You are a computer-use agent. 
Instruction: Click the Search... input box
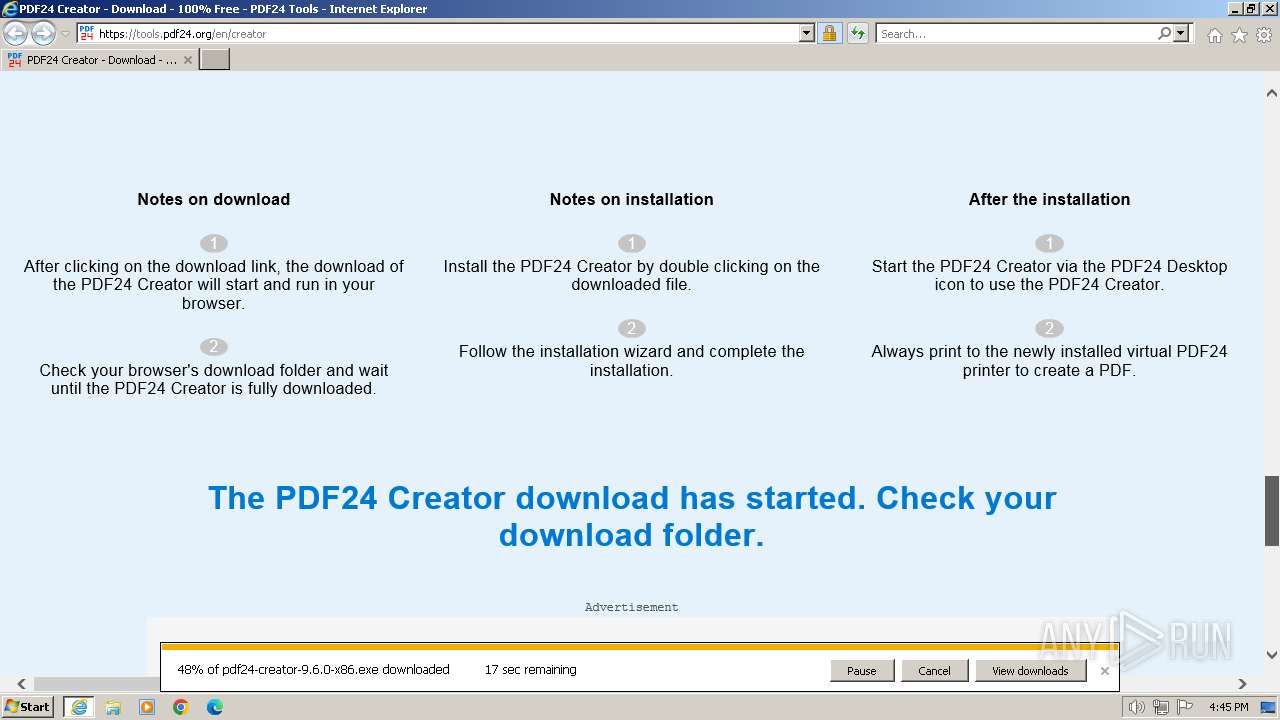[1016, 33]
